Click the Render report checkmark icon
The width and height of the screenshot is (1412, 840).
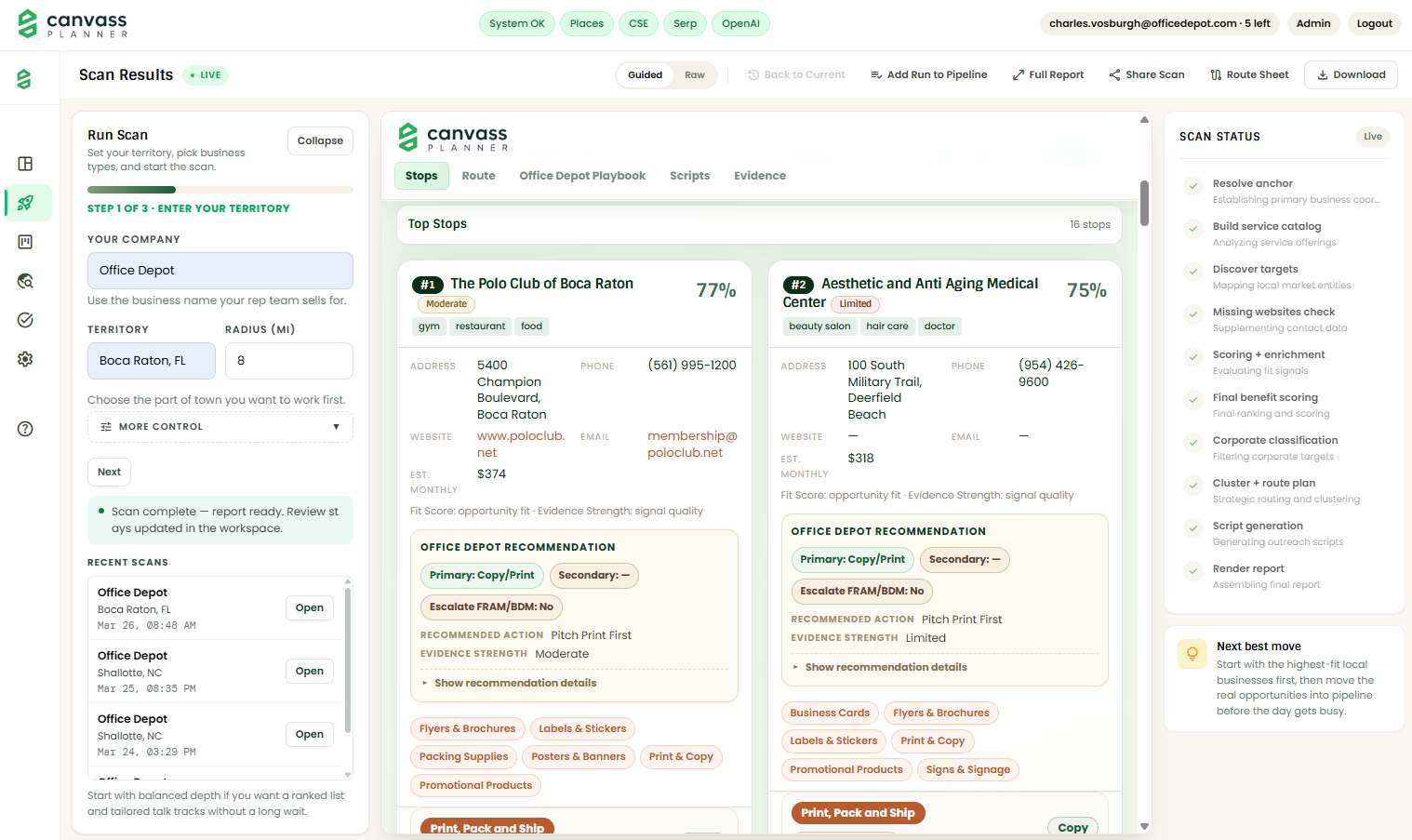click(1192, 571)
